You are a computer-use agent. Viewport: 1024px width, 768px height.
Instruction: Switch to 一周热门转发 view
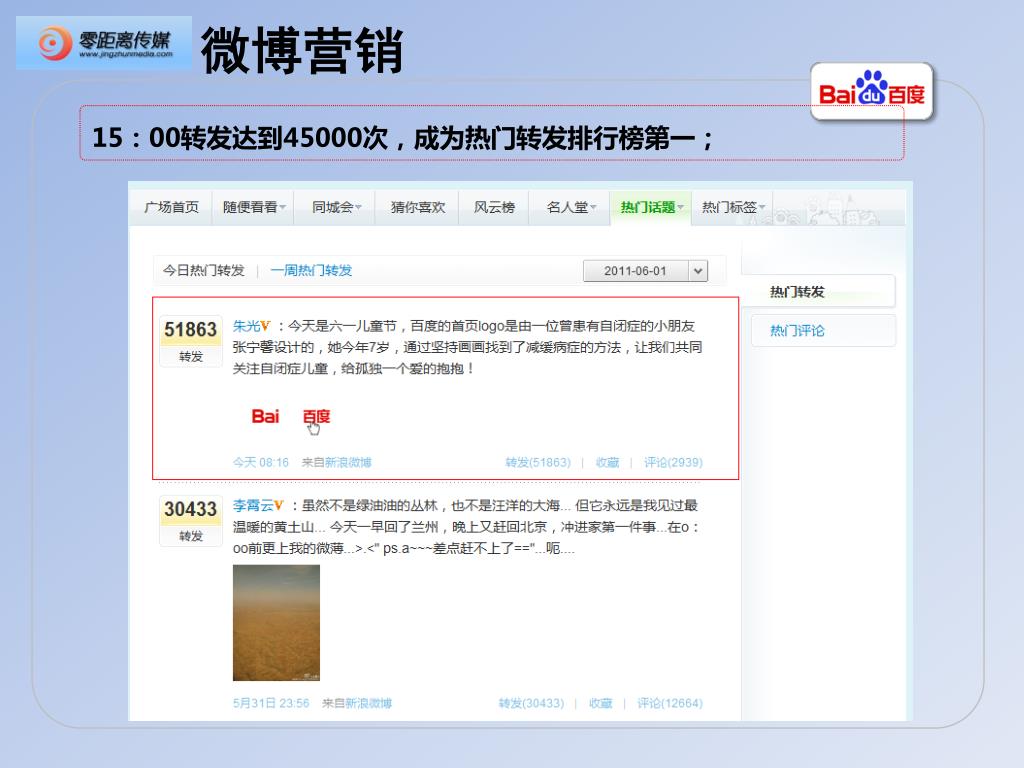click(311, 270)
